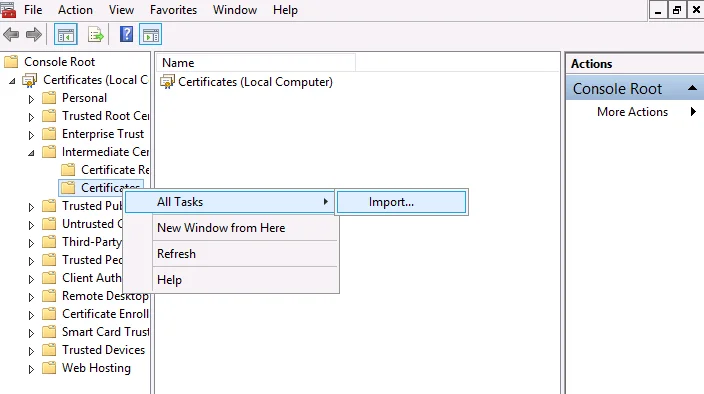Open the Action menu
The image size is (704, 394).
point(75,10)
